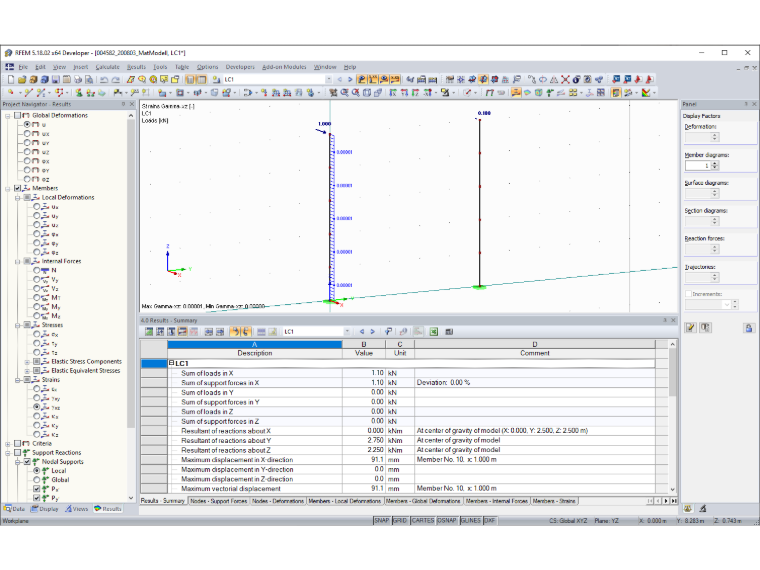Toggle OSNAP in the status bar
Image resolution: width=760 pixels, height=570 pixels.
coord(446,520)
